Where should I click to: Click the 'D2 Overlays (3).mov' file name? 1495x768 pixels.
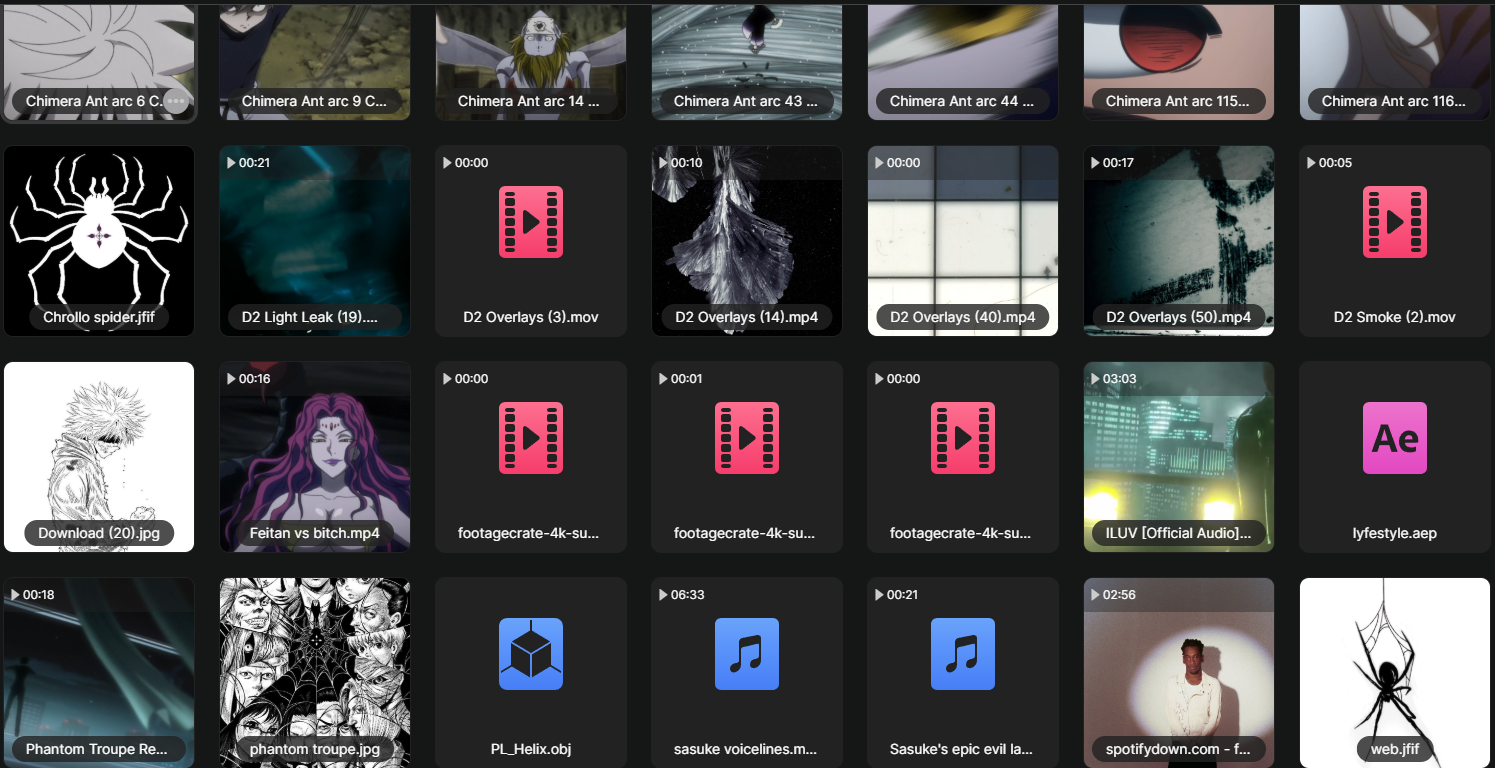[531, 317]
